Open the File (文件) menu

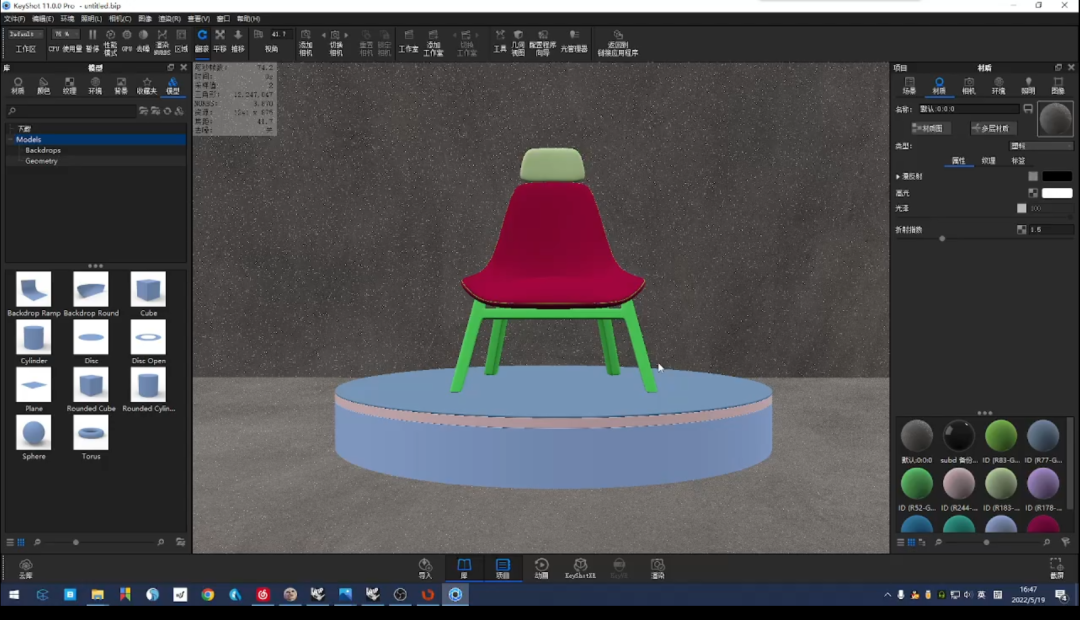(x=14, y=19)
